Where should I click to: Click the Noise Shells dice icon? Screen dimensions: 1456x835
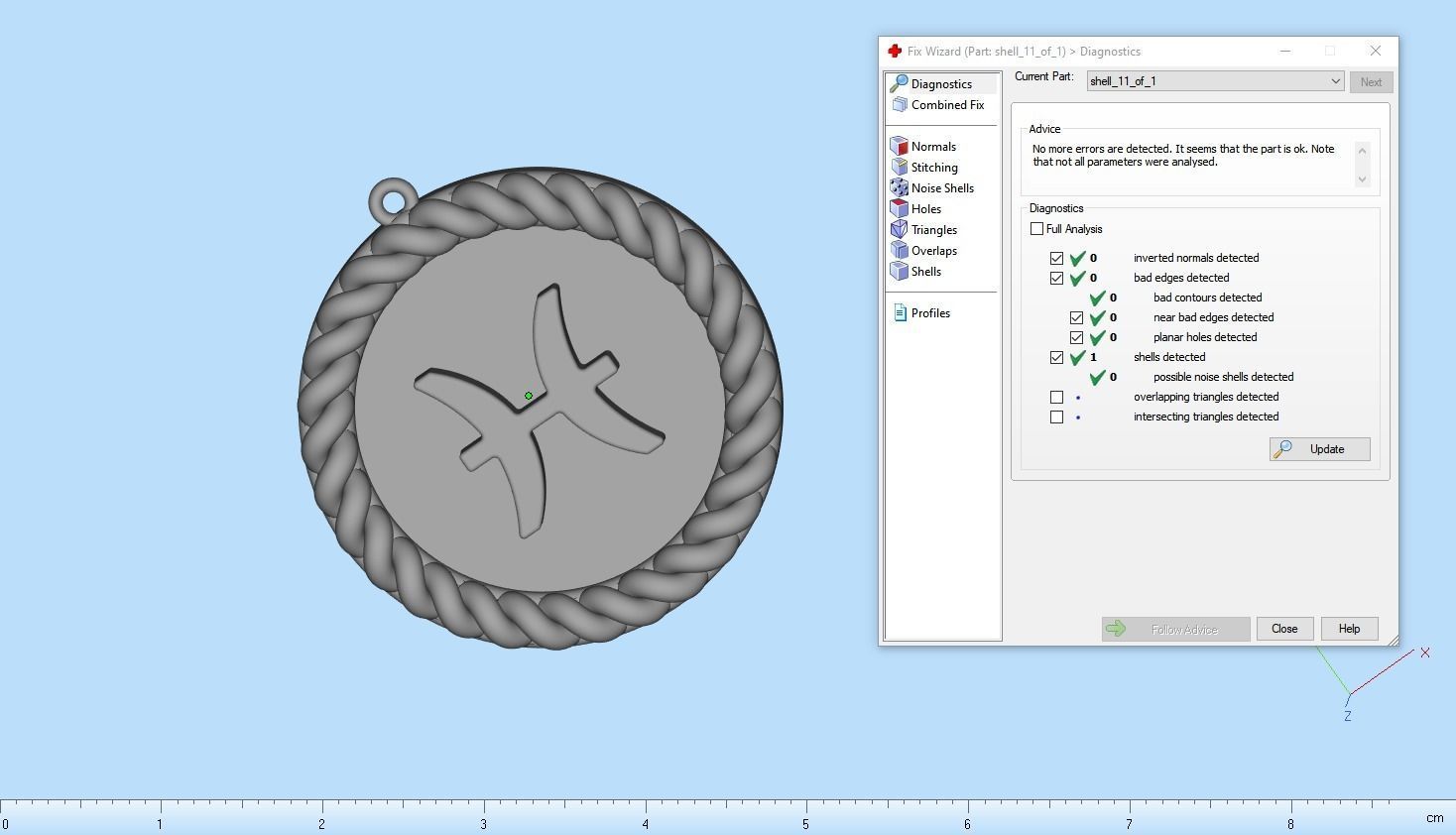tap(899, 188)
